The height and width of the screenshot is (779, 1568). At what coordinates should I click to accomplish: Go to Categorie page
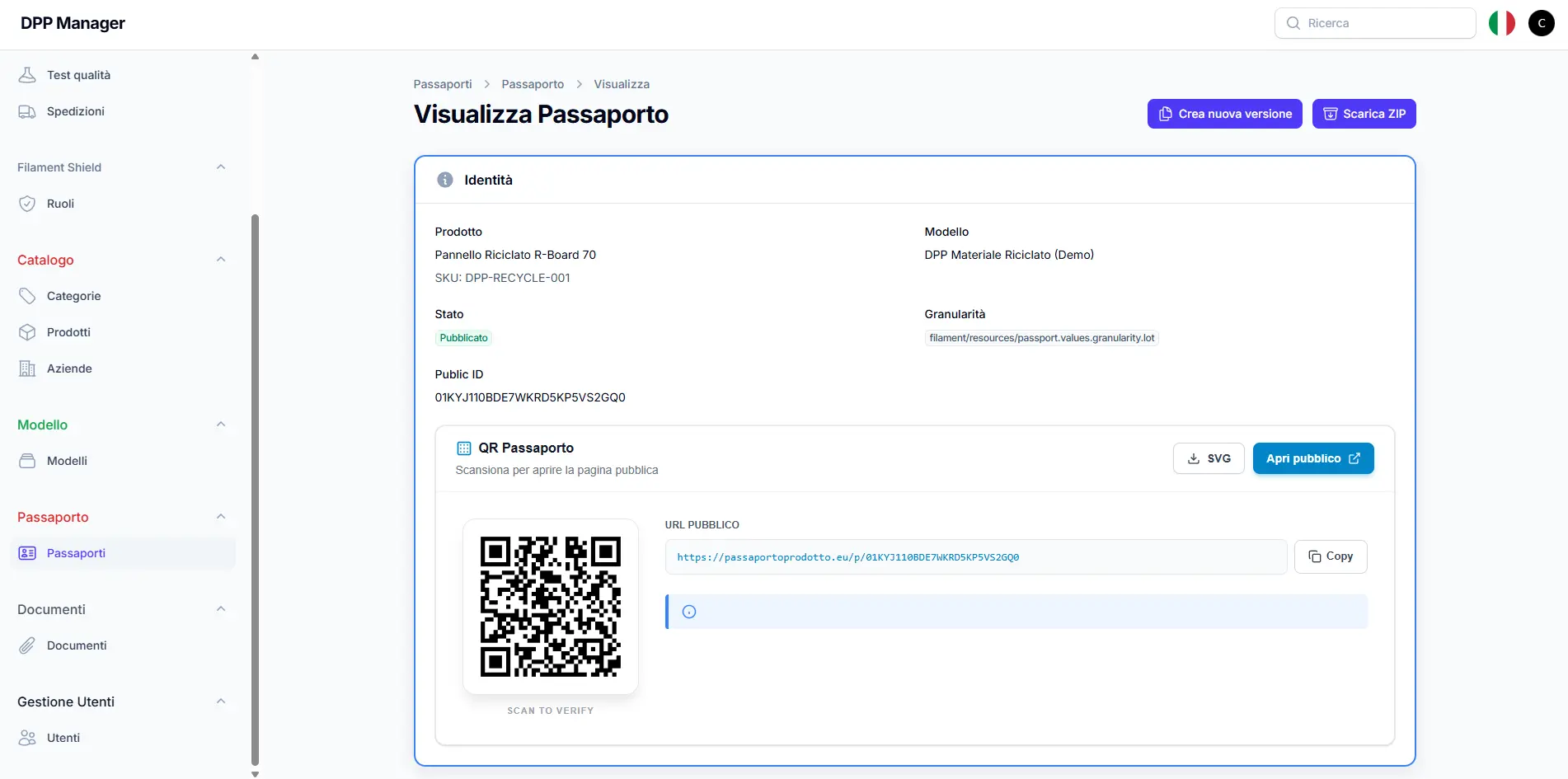coord(123,296)
